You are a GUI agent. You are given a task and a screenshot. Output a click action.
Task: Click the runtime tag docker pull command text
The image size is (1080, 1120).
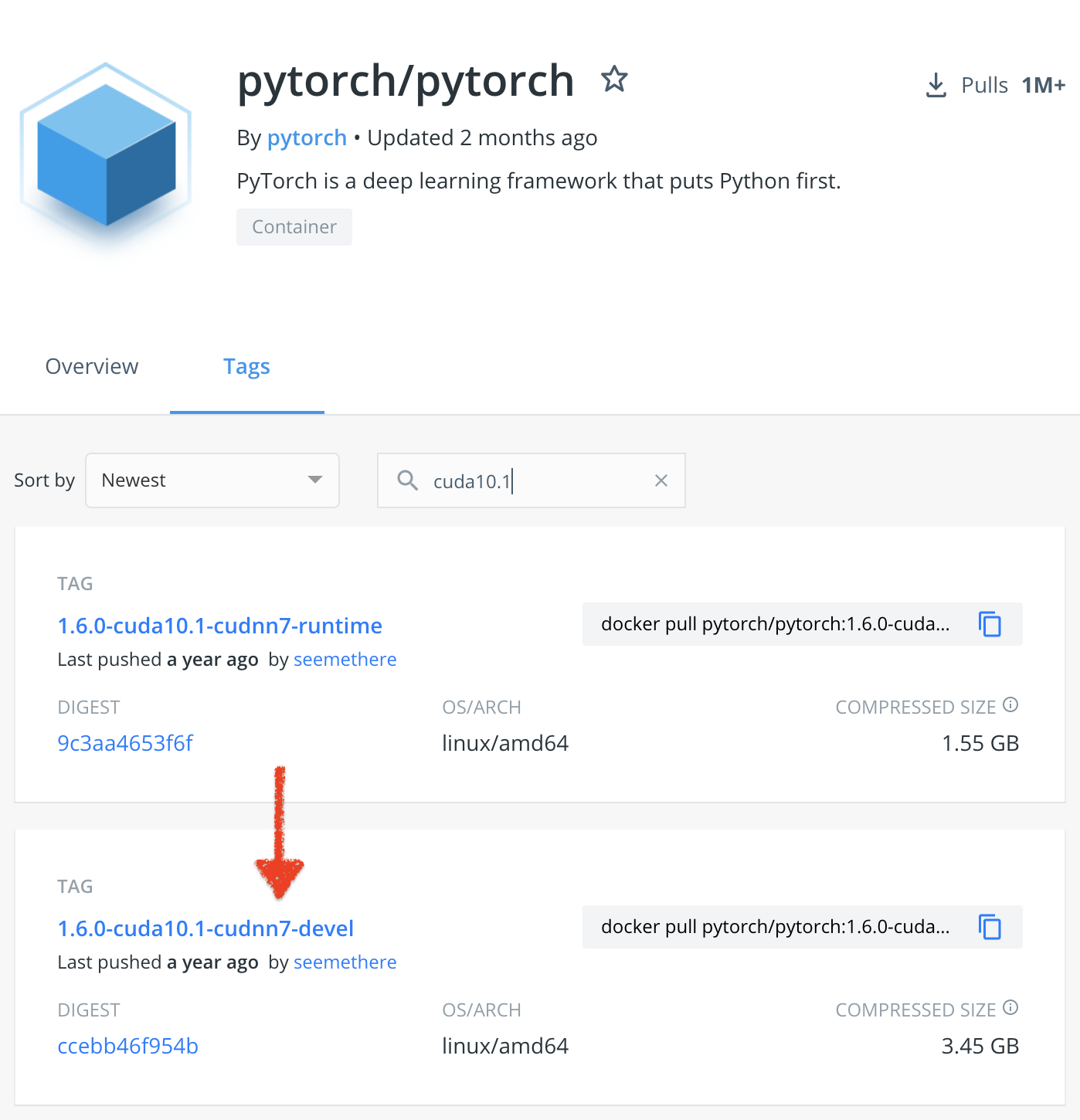(776, 624)
